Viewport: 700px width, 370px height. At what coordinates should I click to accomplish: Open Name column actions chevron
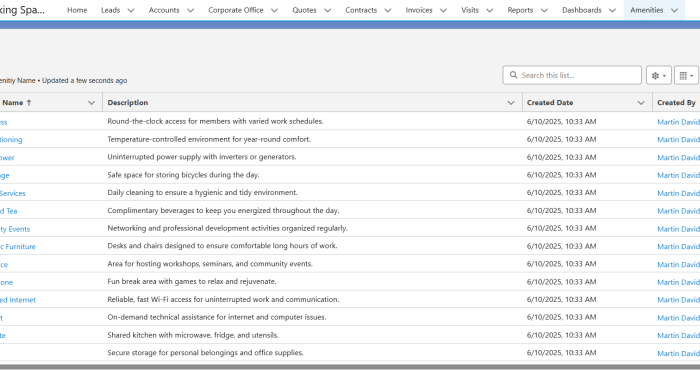tap(92, 103)
